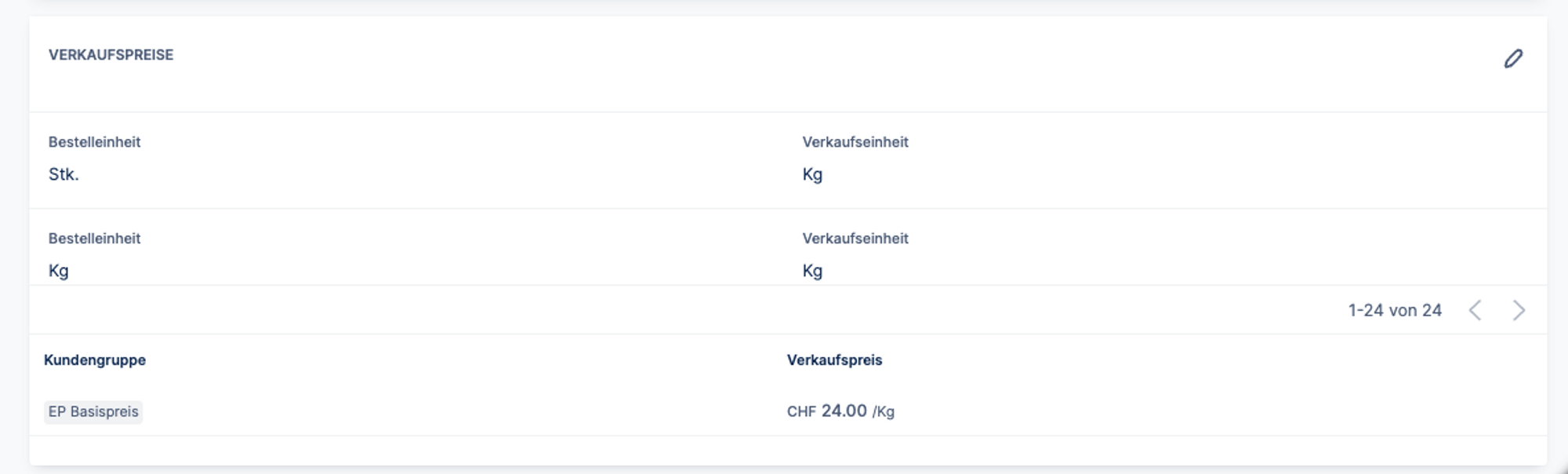Image resolution: width=1568 pixels, height=474 pixels.
Task: Click the CHF currency label
Action: click(801, 412)
